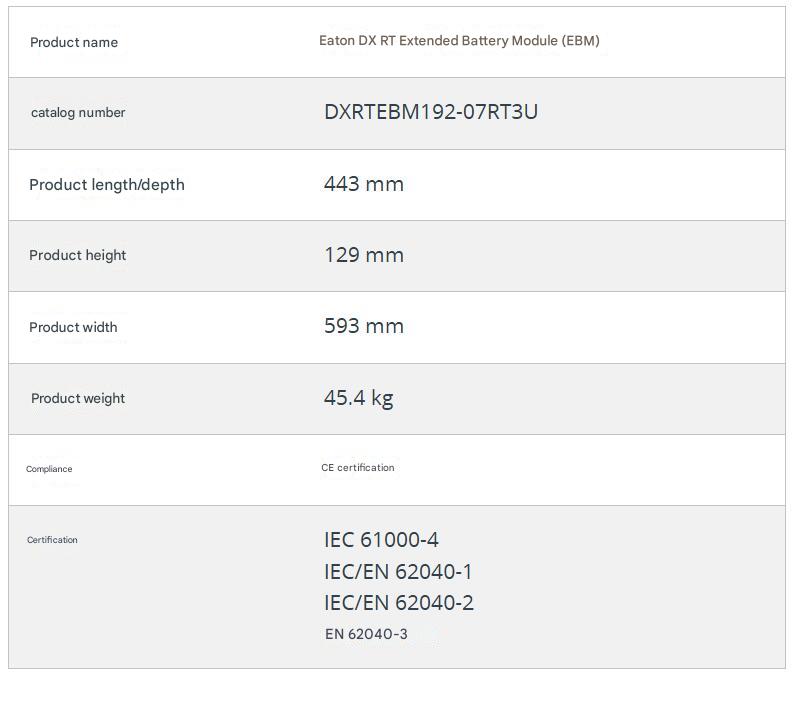Click the 'Product length/depth' label
Viewport: 797px width, 715px height.
(107, 184)
